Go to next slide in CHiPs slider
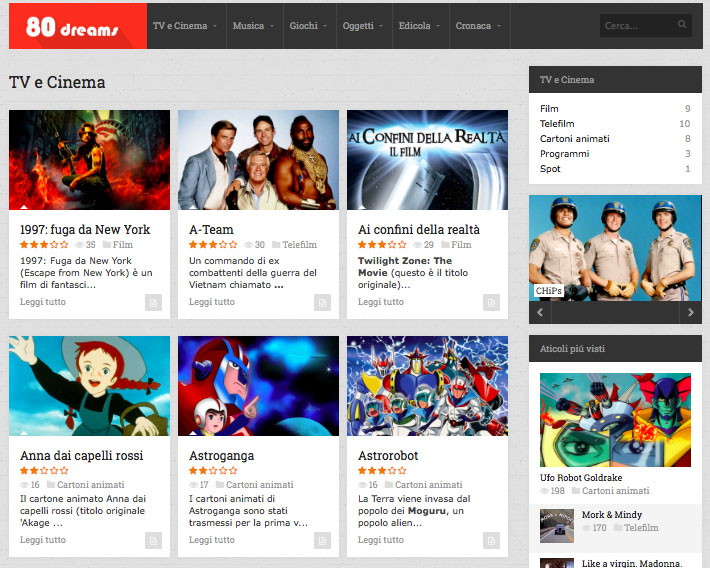Viewport: 710px width, 568px height. coord(691,312)
